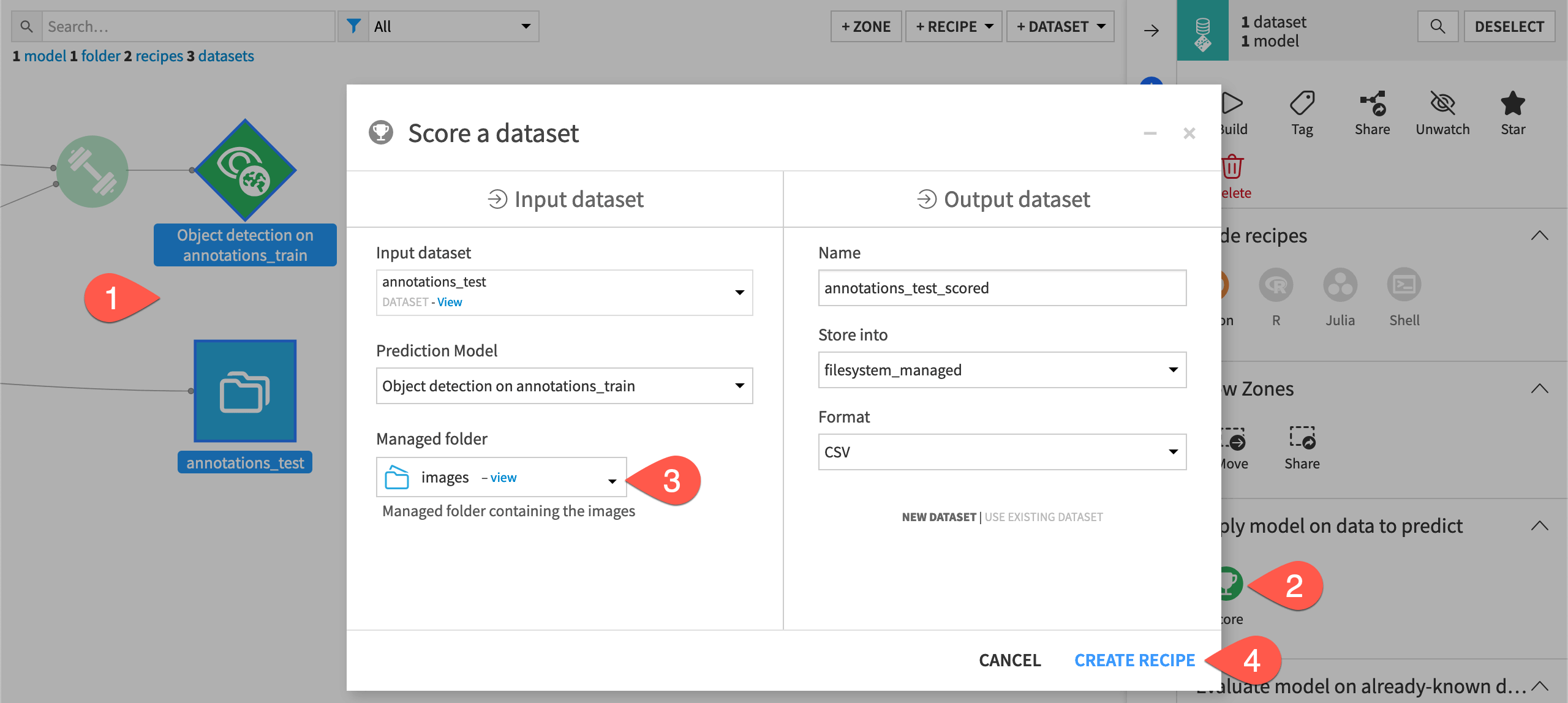The height and width of the screenshot is (703, 1568).
Task: Open search in right panel
Action: point(1438,26)
